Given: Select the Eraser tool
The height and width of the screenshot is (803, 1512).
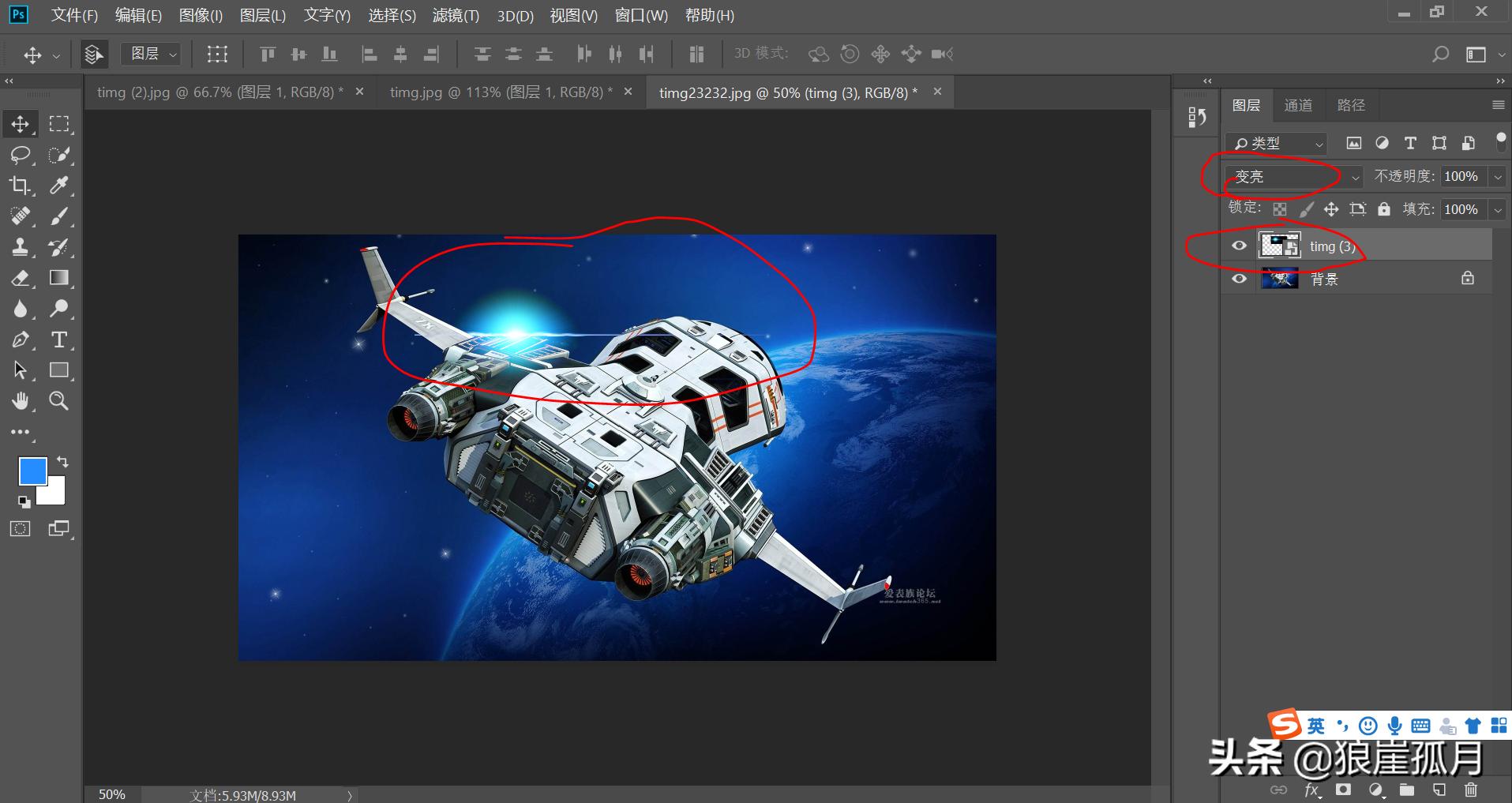Looking at the screenshot, I should click(x=21, y=278).
